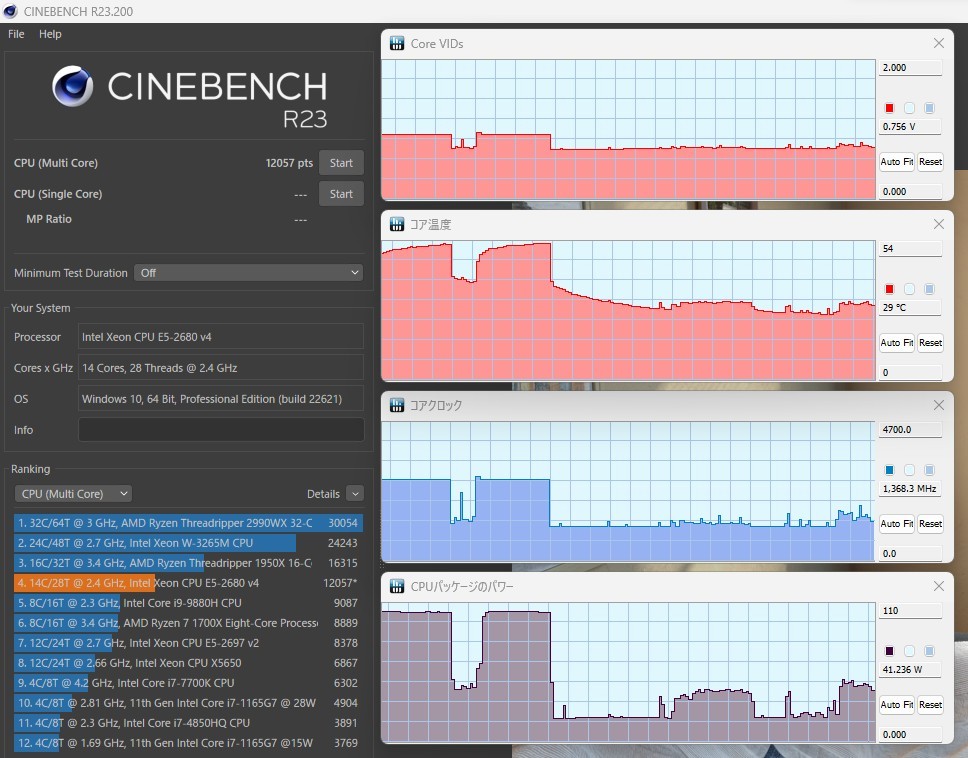Click the 0.756 V current value readout

pyautogui.click(x=910, y=127)
